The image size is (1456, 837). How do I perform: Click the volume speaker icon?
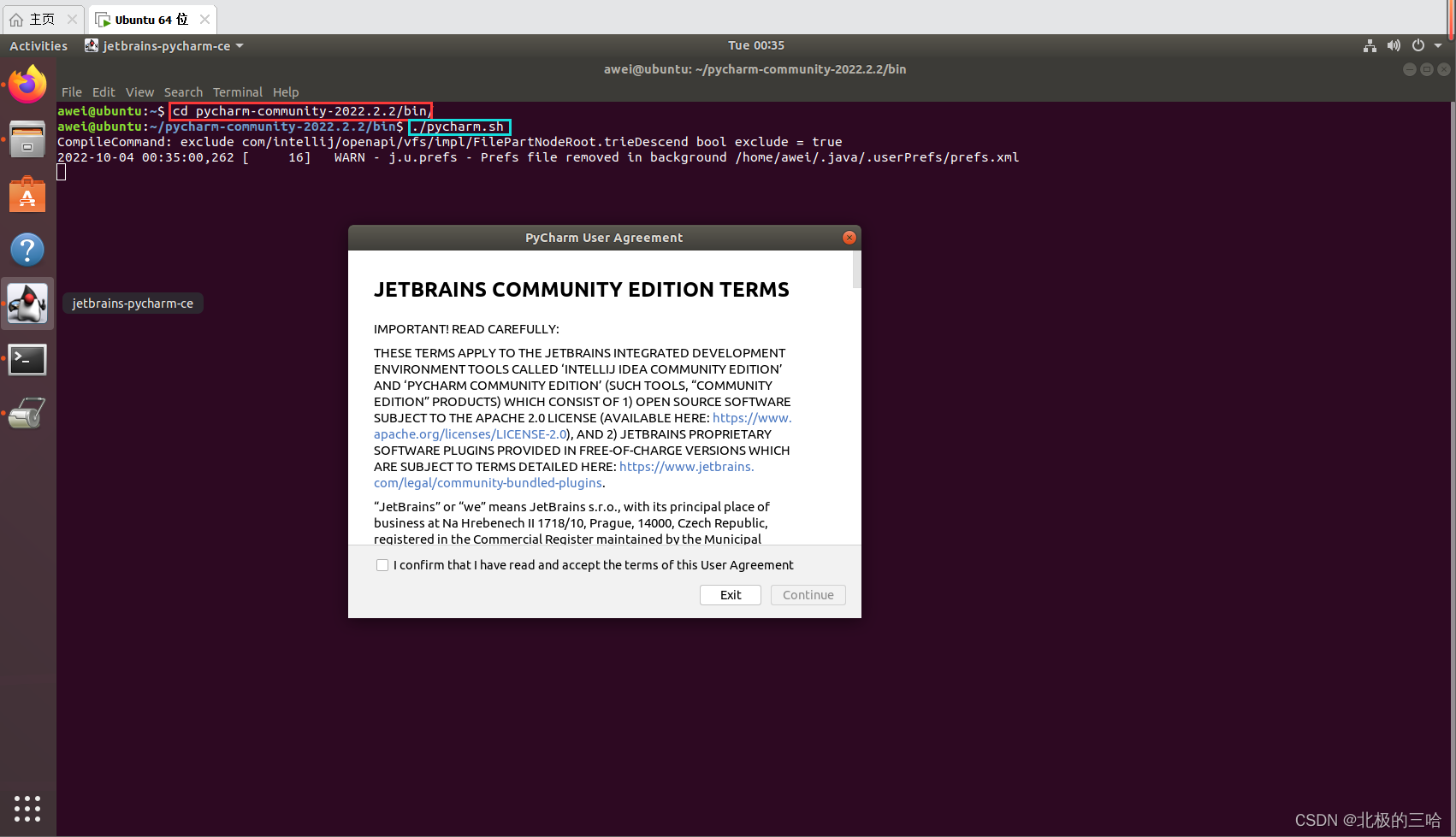(x=1394, y=45)
